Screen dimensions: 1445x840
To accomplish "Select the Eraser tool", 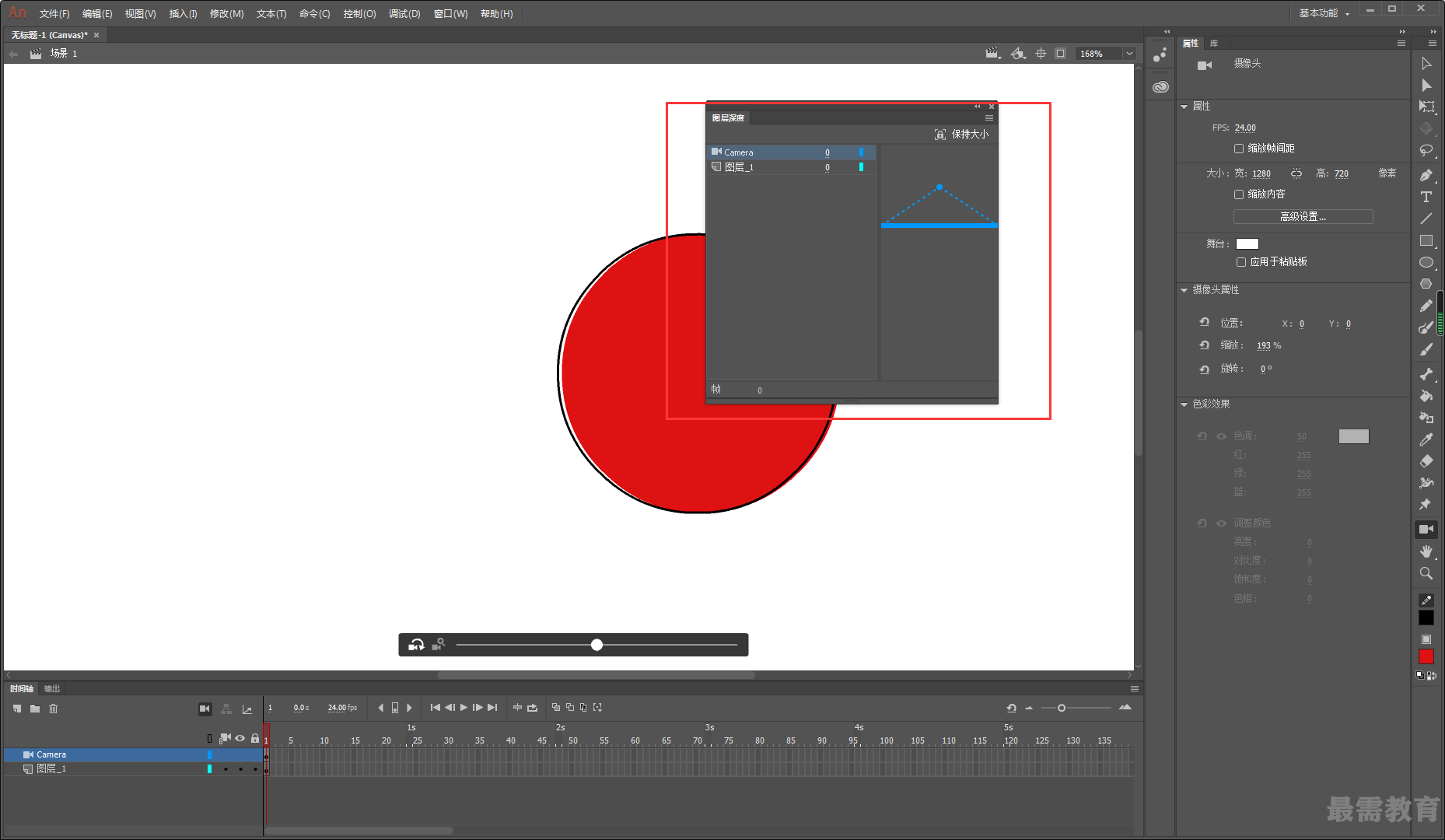I will pyautogui.click(x=1426, y=461).
